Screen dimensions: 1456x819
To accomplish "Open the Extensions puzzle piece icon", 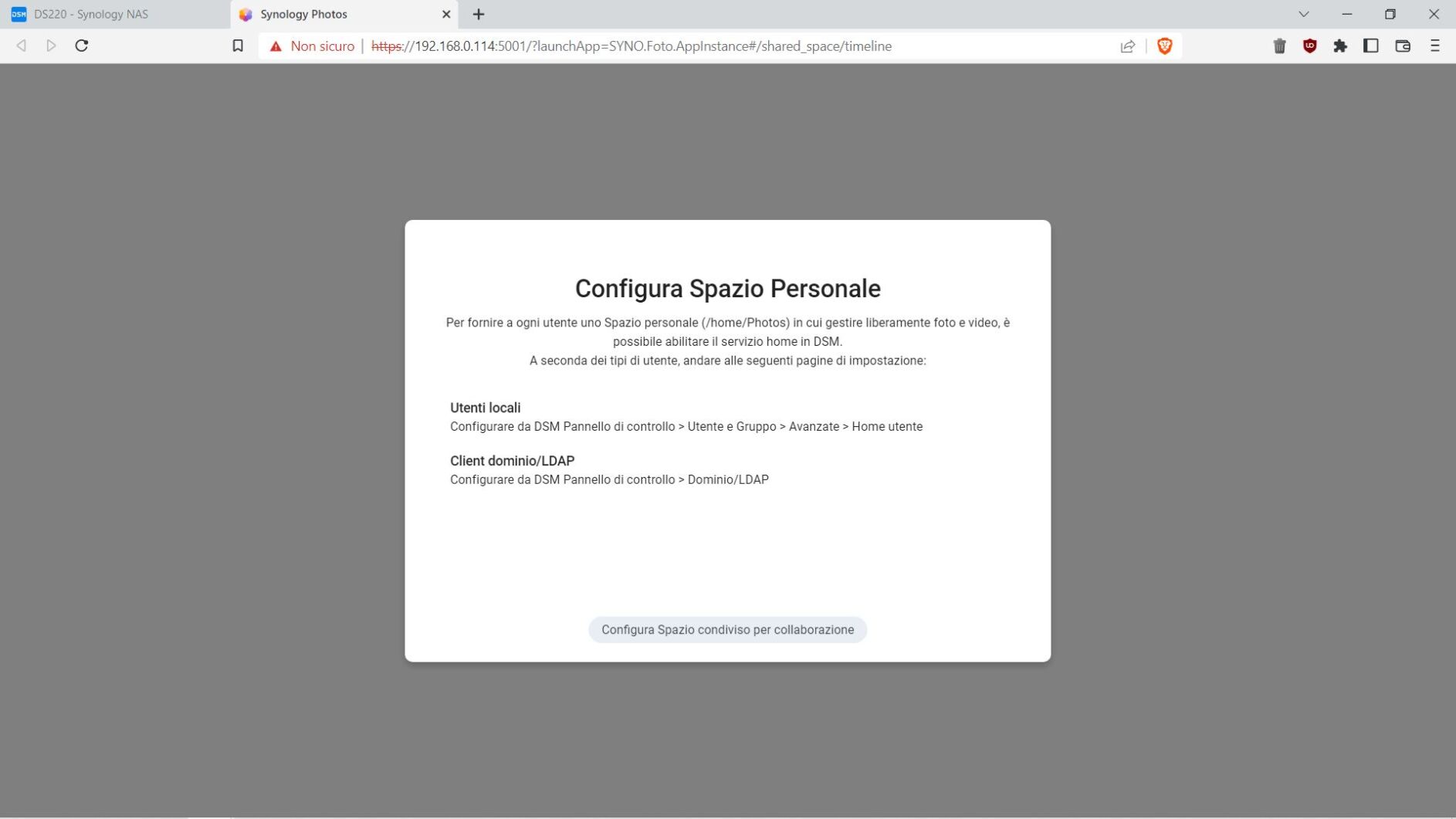I will point(1340,46).
